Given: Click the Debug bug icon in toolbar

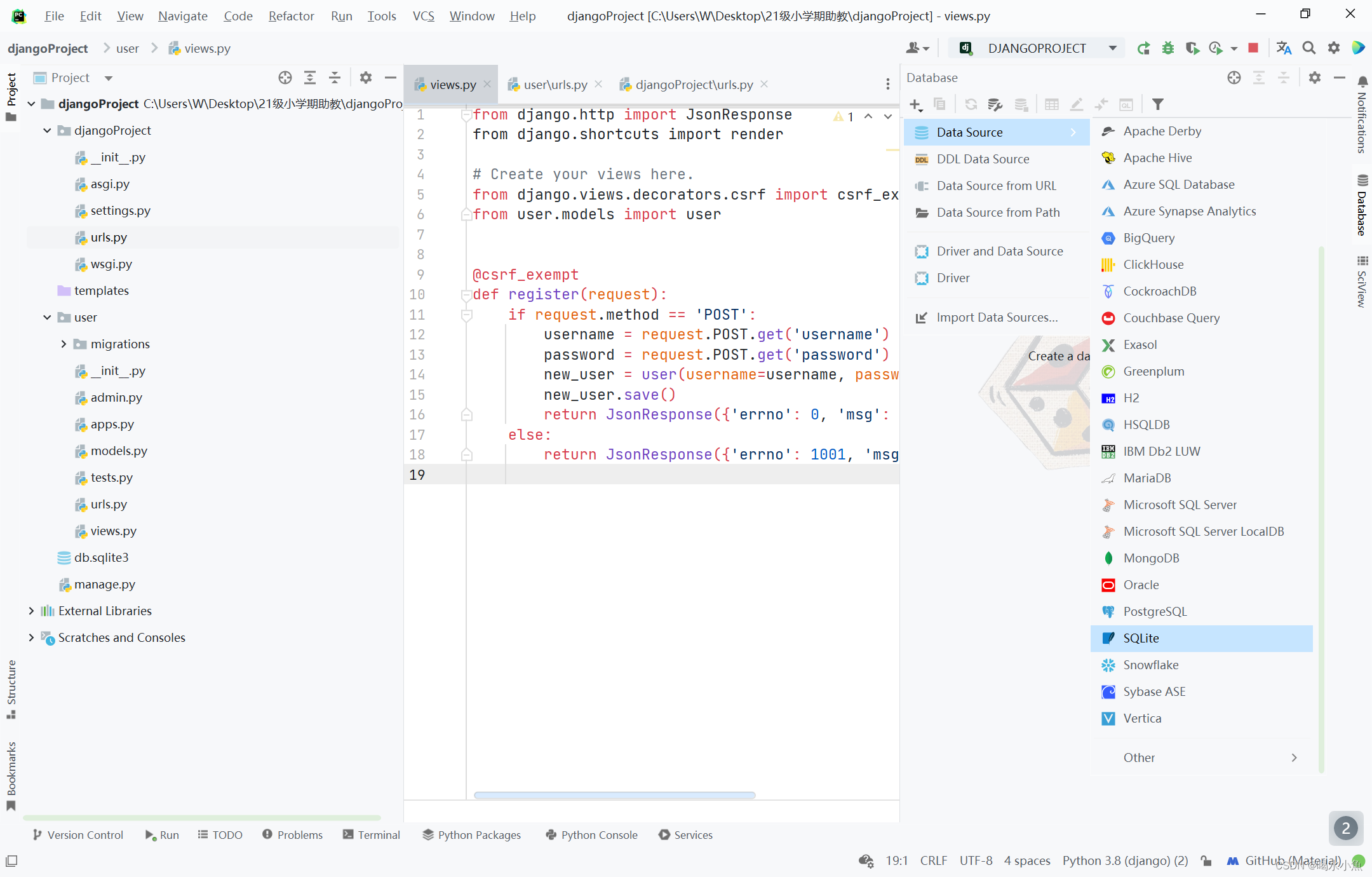Looking at the screenshot, I should 1167,48.
